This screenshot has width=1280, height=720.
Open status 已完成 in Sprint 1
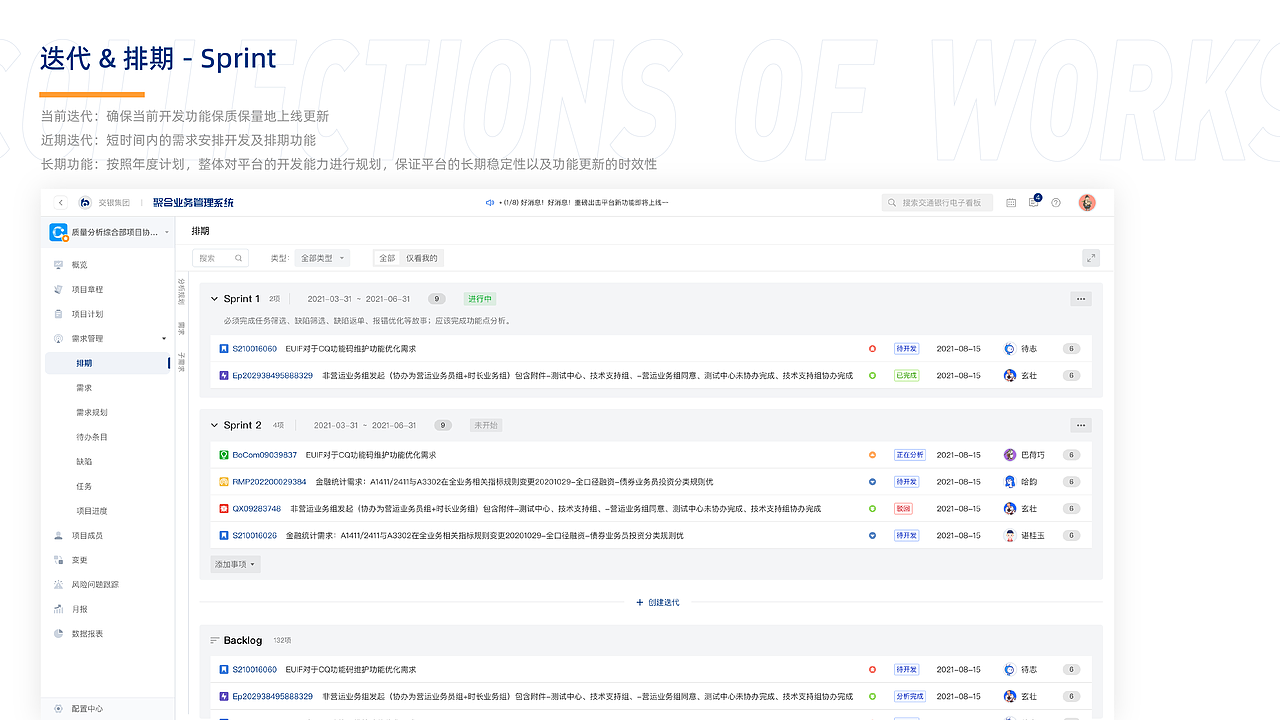pos(906,376)
